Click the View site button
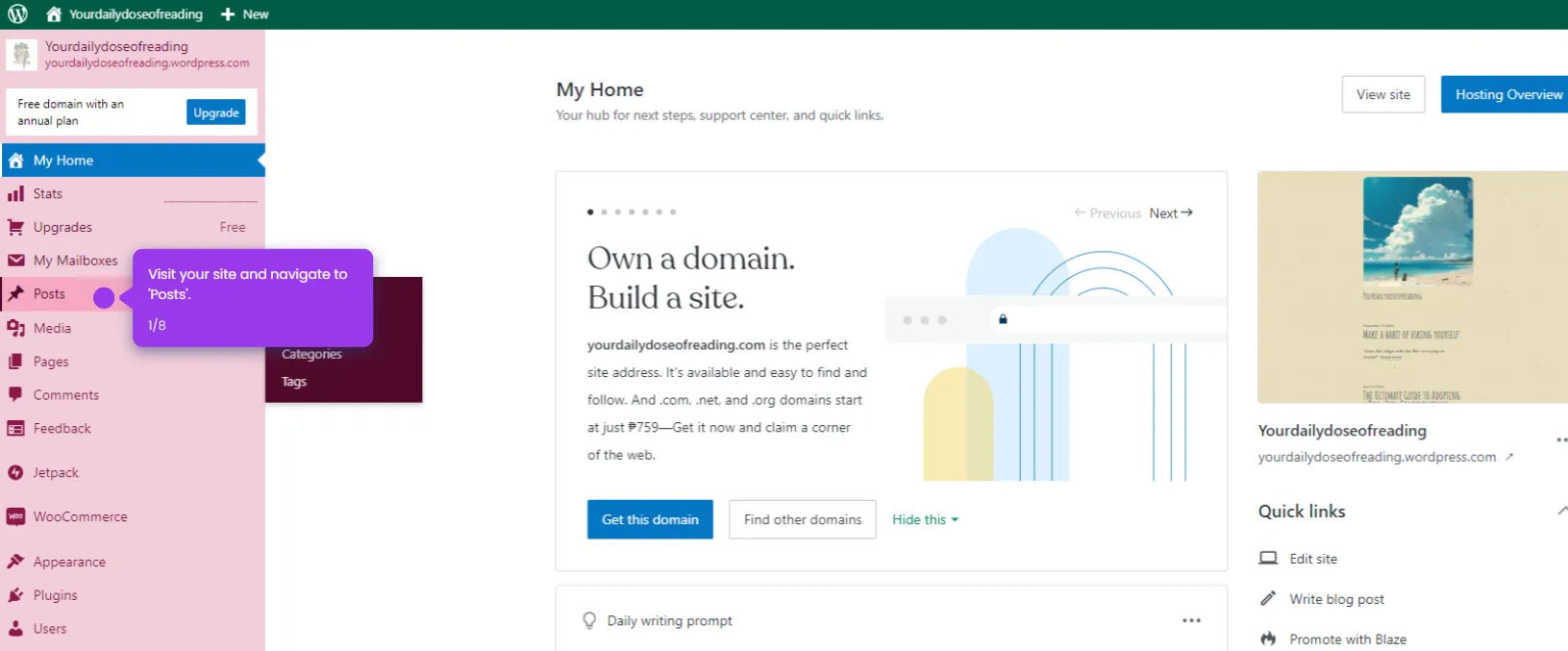The image size is (1568, 651). pyautogui.click(x=1383, y=94)
